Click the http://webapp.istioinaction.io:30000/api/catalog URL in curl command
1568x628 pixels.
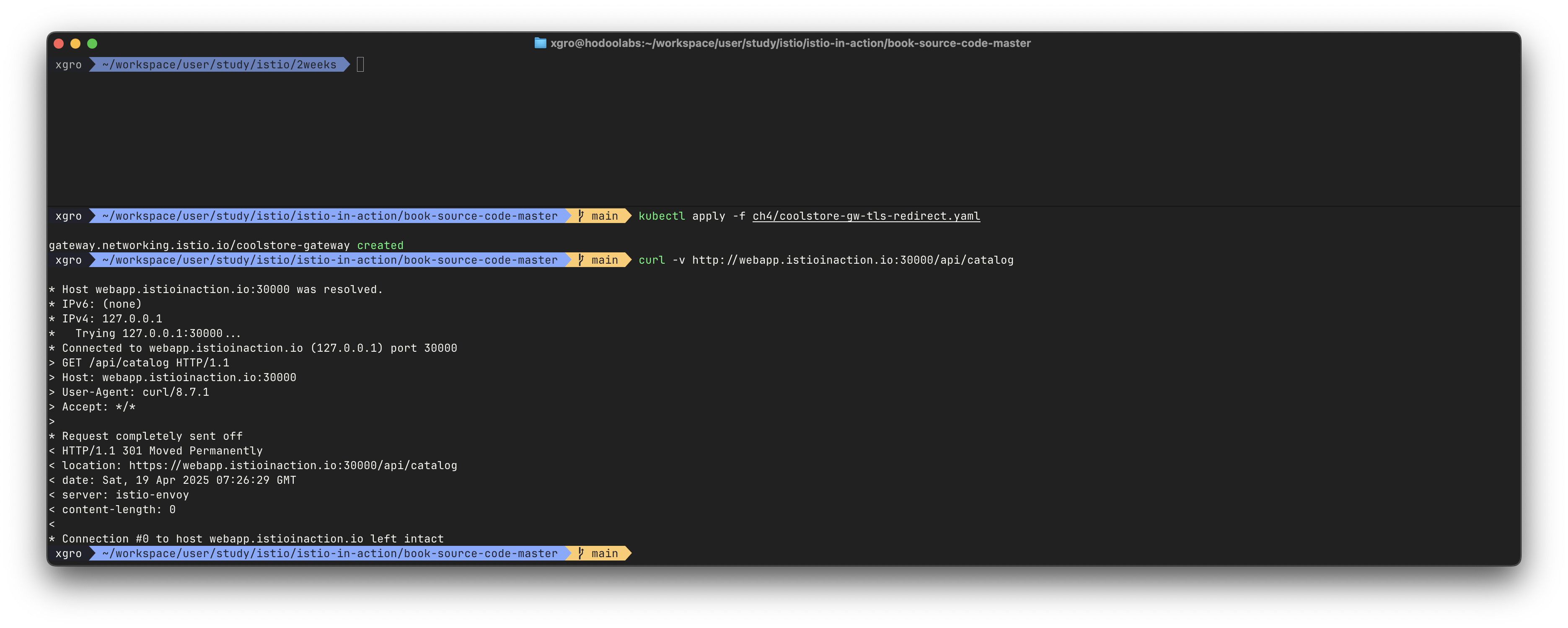pos(853,260)
